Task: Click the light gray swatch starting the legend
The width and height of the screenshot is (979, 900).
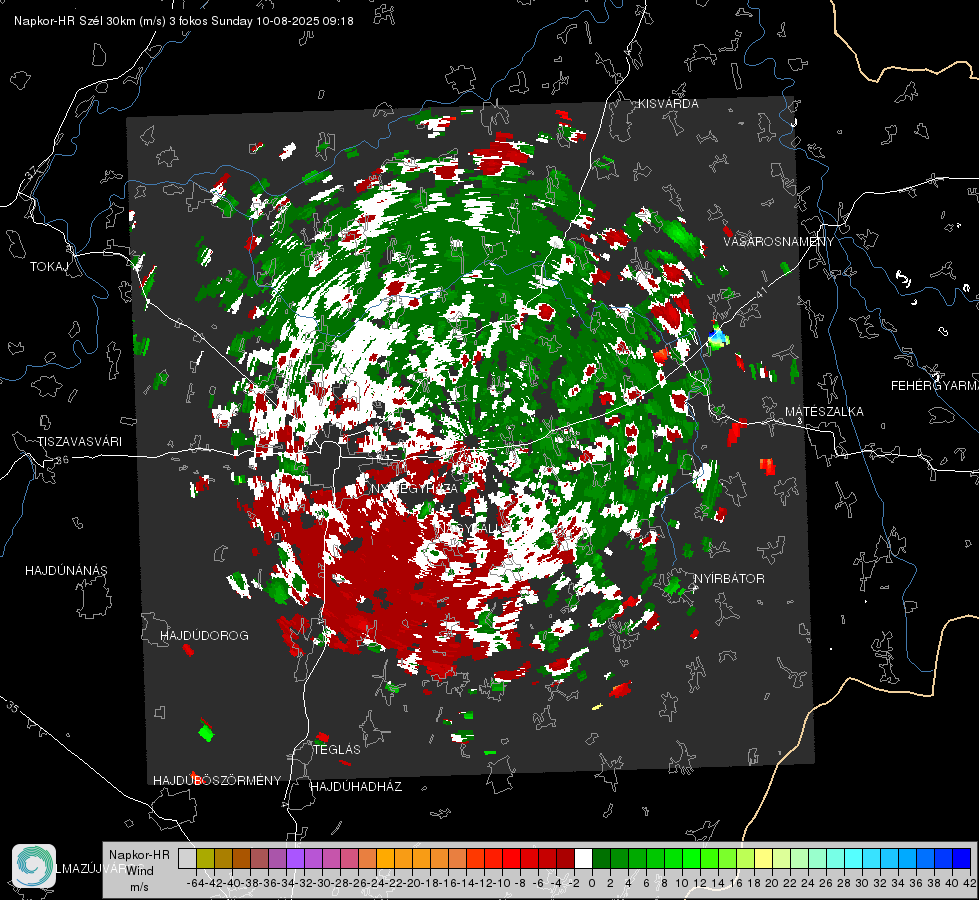Action: click(x=187, y=858)
